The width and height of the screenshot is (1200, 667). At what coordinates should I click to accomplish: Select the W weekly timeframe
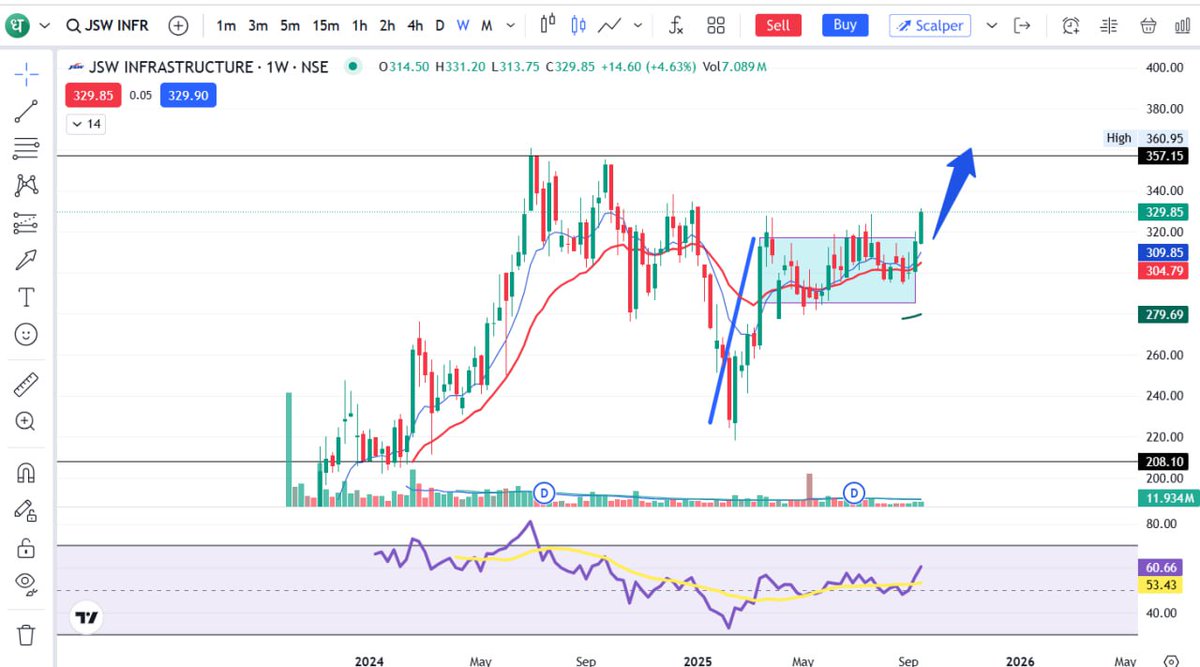pyautogui.click(x=463, y=25)
